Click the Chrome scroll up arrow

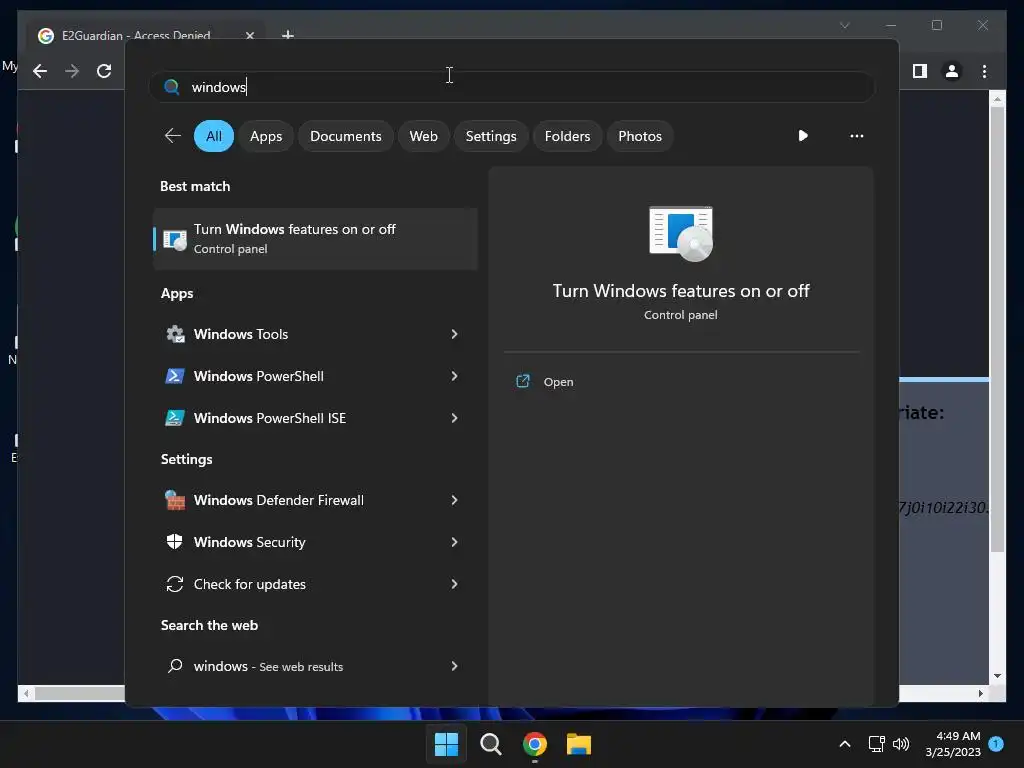coord(997,99)
